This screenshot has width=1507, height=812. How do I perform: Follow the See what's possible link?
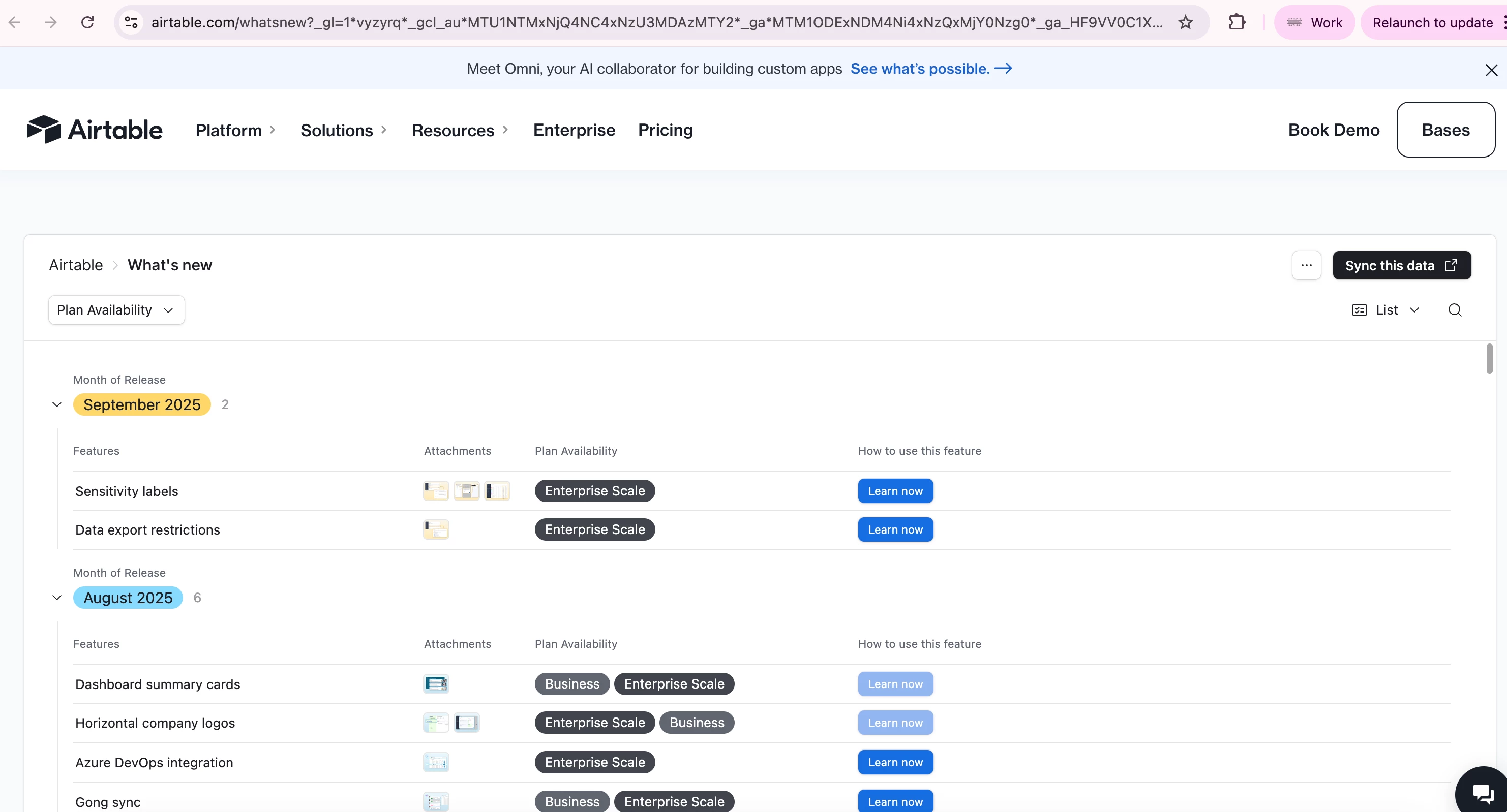931,69
